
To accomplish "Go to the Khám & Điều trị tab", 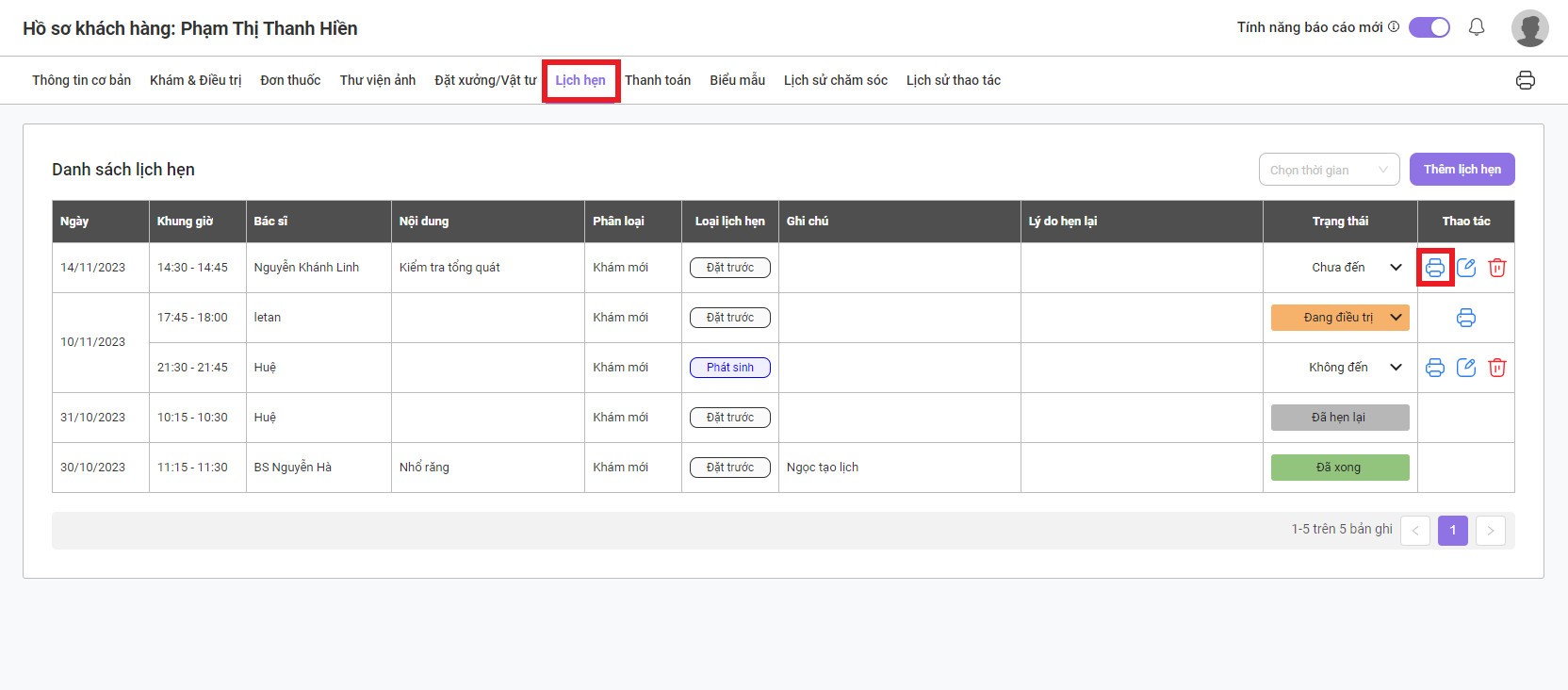I will [x=195, y=80].
